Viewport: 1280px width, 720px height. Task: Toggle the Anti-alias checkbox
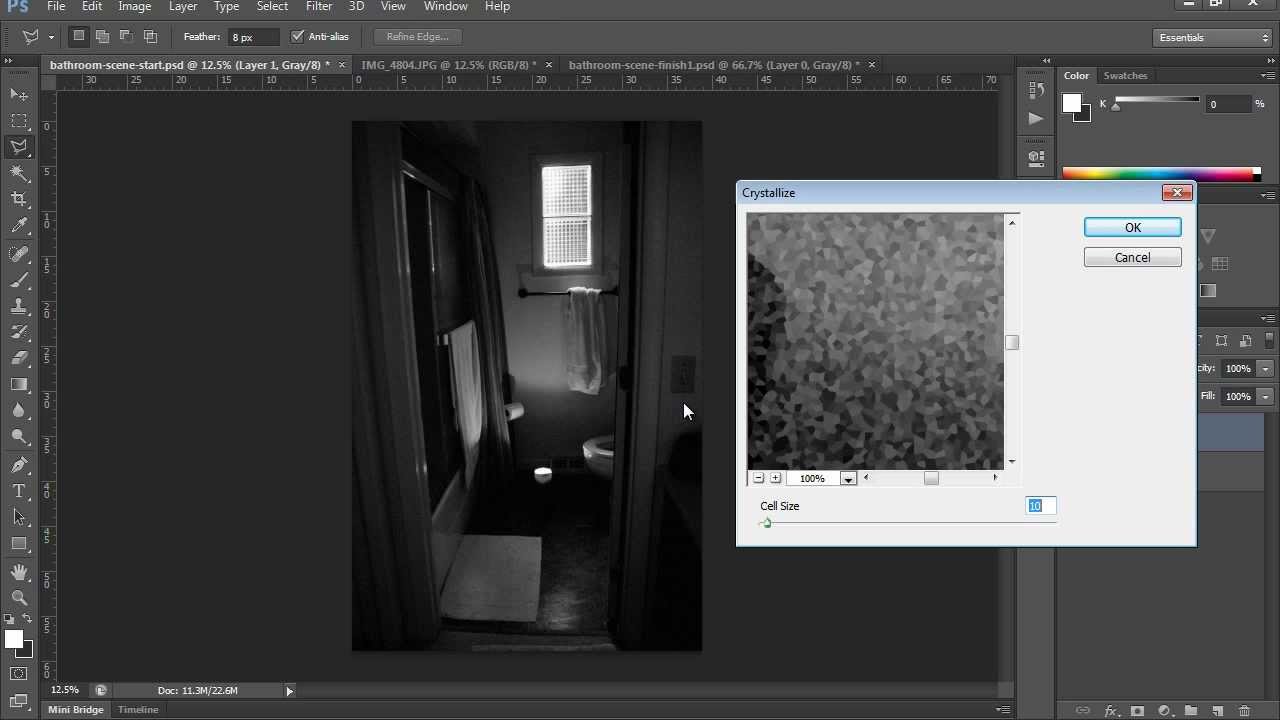(x=297, y=37)
